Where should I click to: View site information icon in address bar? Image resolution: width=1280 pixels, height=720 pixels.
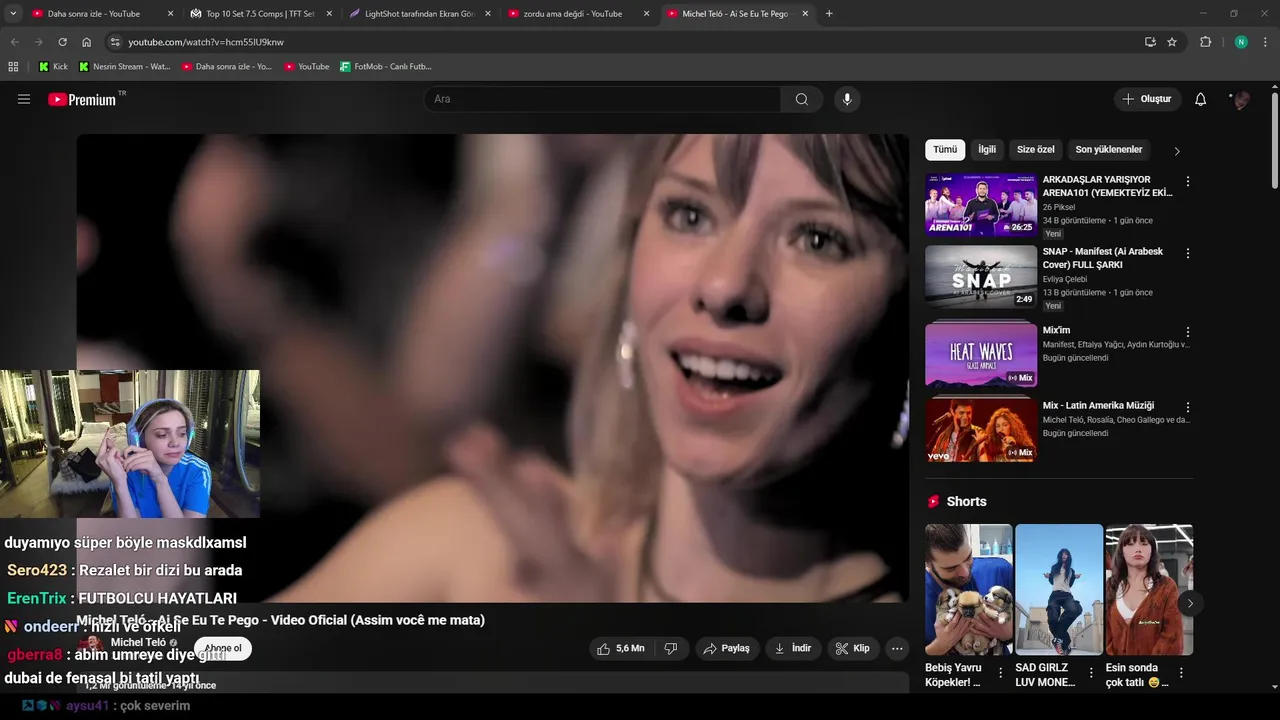(x=115, y=42)
